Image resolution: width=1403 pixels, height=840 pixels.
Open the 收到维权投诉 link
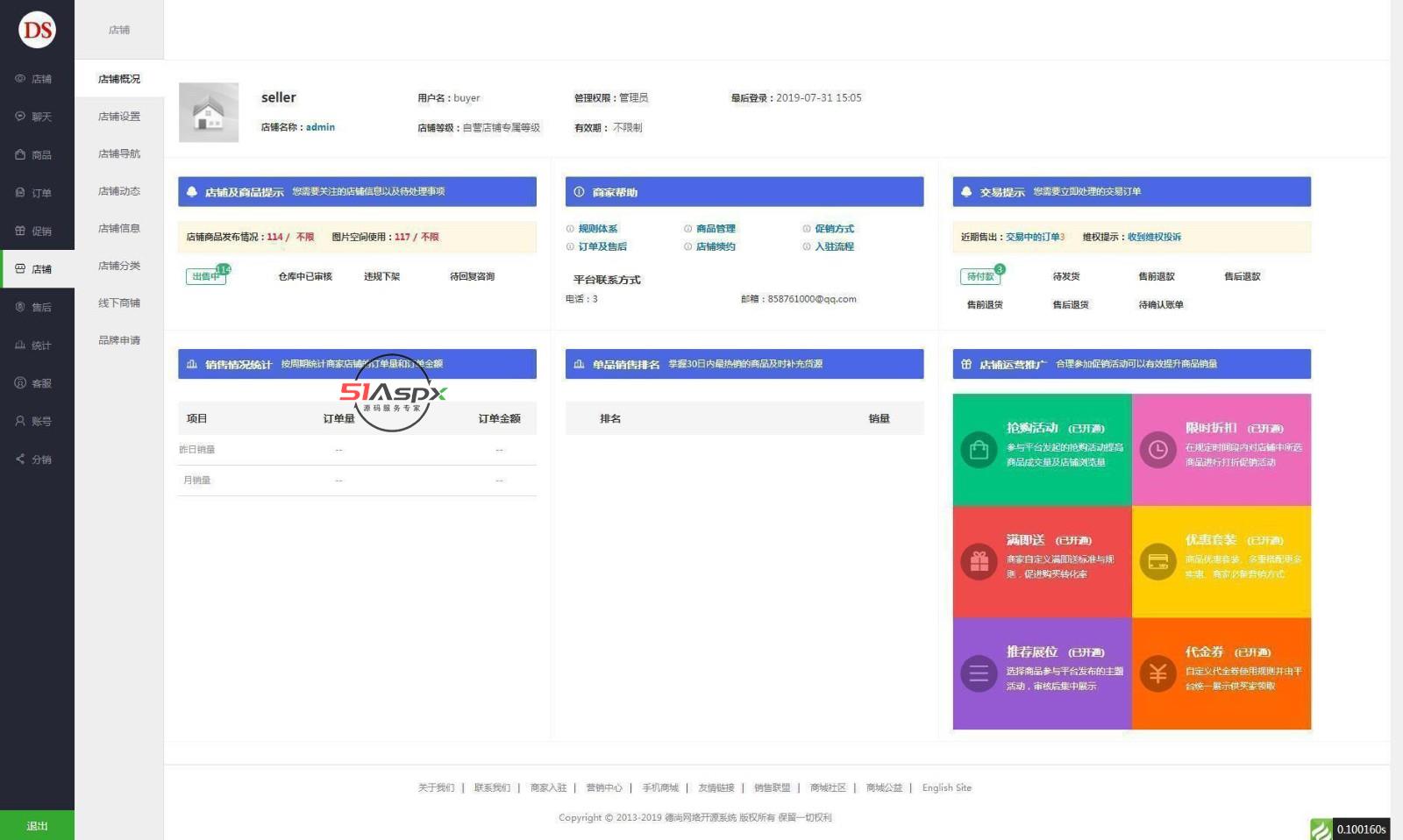(1154, 237)
